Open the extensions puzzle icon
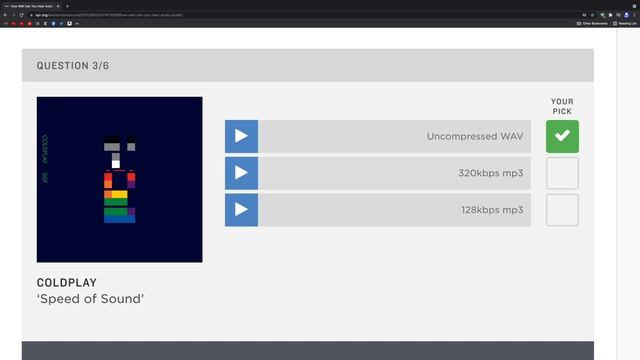Screen dimensions: 640x360 611,15
